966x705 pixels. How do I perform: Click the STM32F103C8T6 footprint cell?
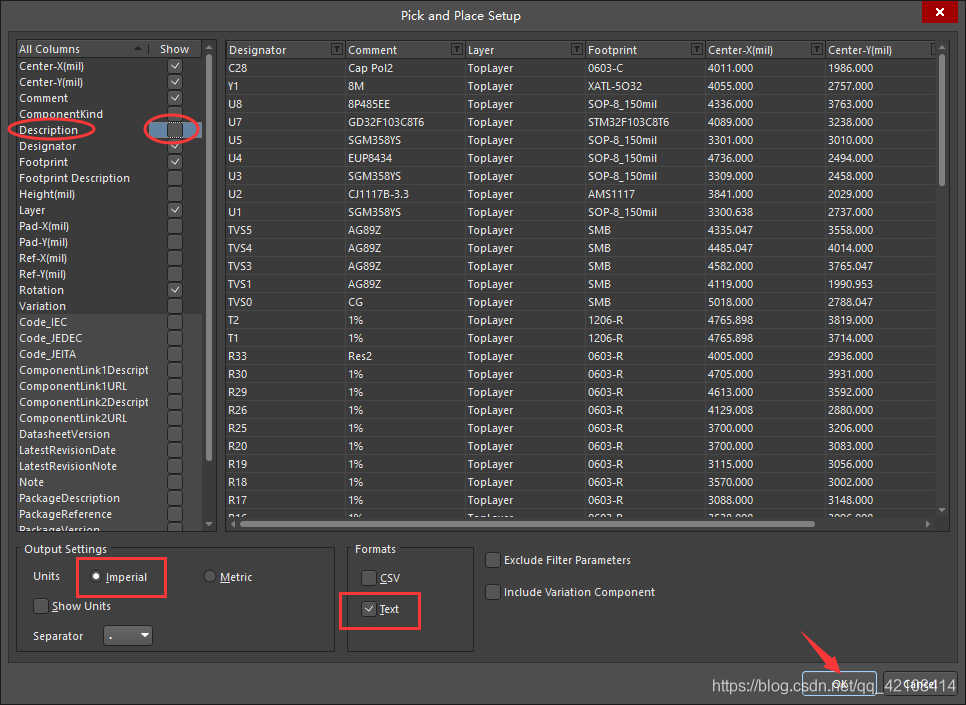(644, 122)
